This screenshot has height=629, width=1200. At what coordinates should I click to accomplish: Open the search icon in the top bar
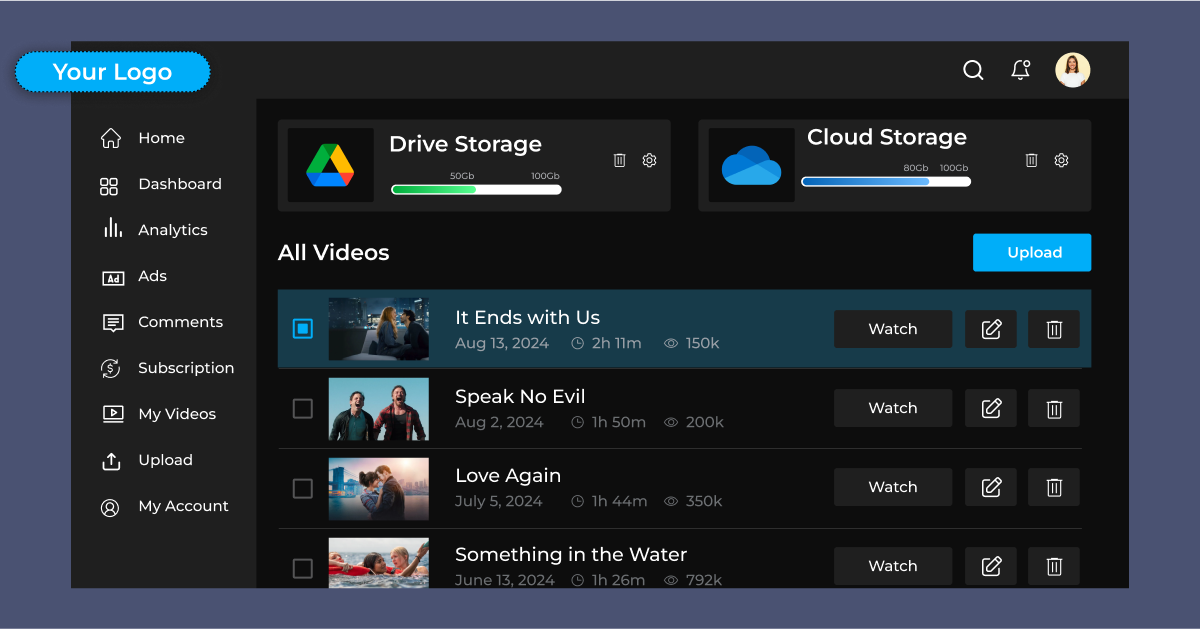click(972, 70)
